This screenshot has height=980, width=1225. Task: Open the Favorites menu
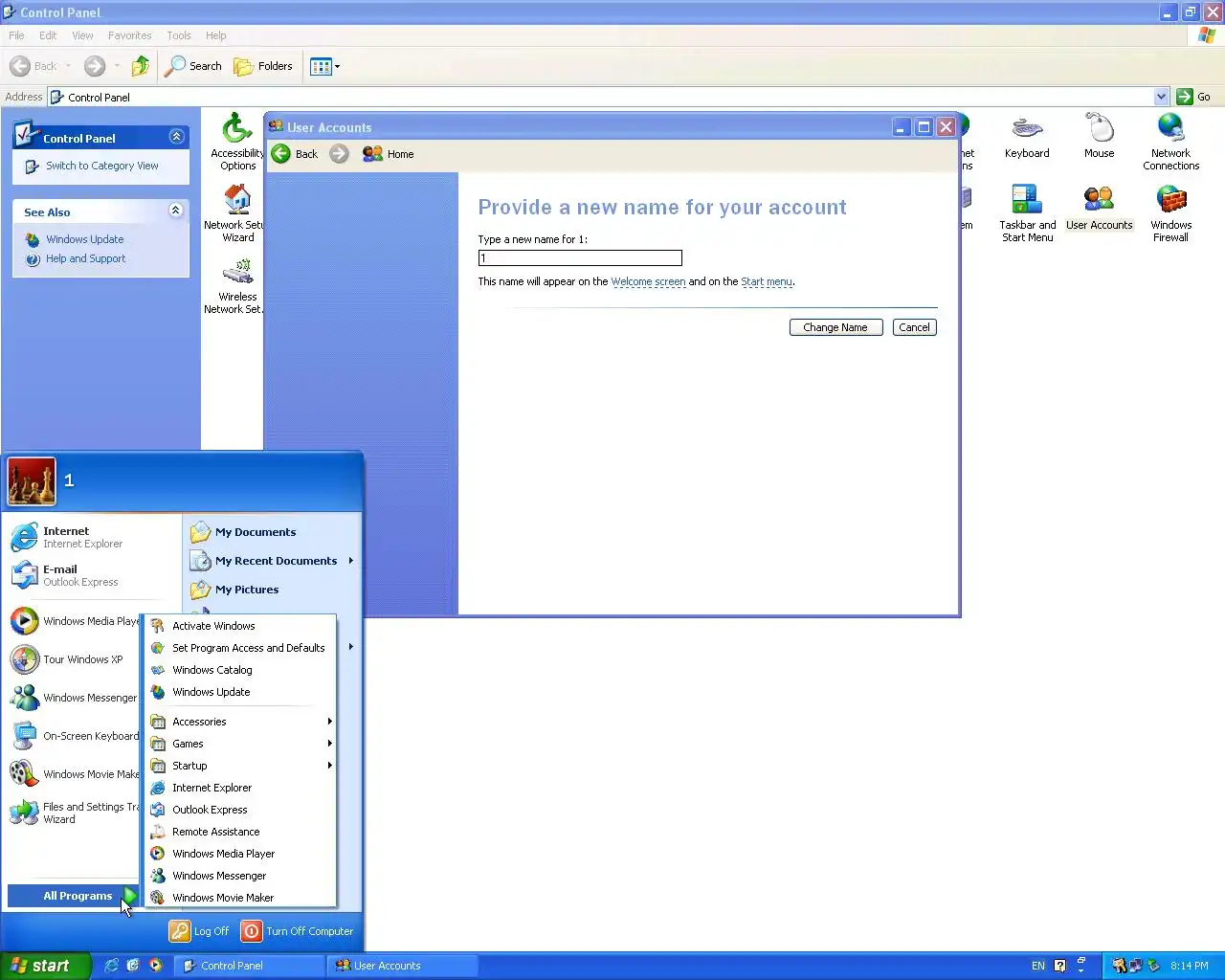tap(129, 35)
